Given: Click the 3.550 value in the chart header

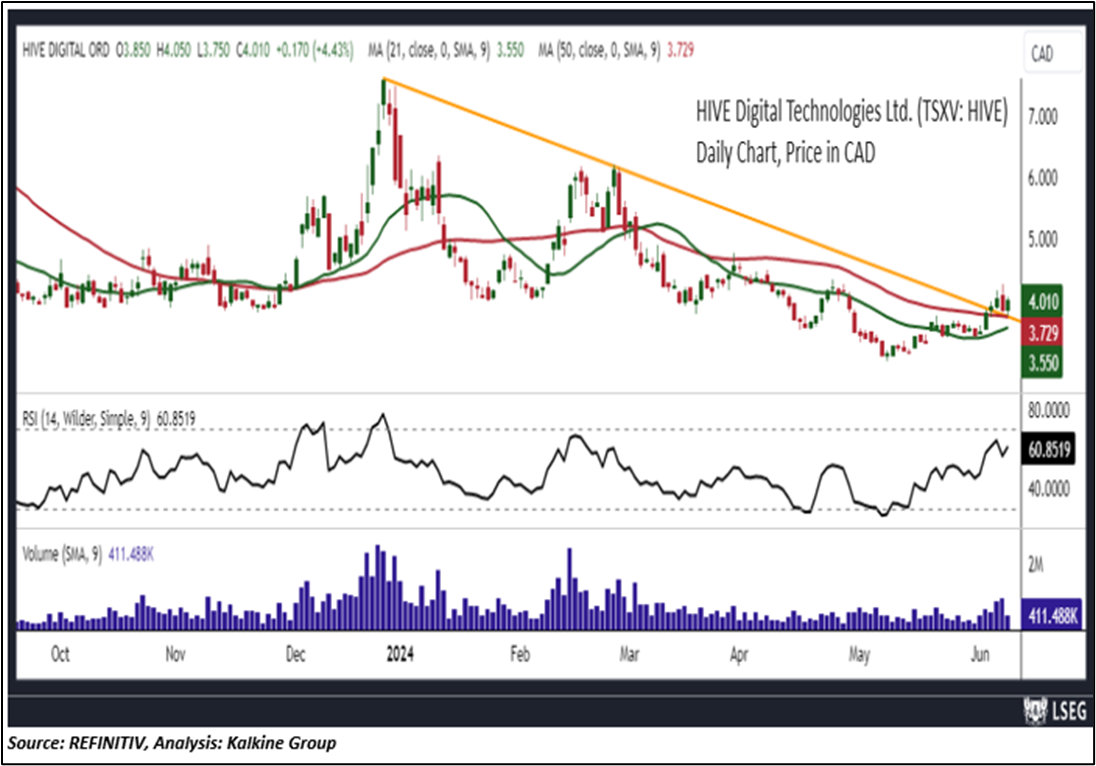Looking at the screenshot, I should pyautogui.click(x=510, y=50).
